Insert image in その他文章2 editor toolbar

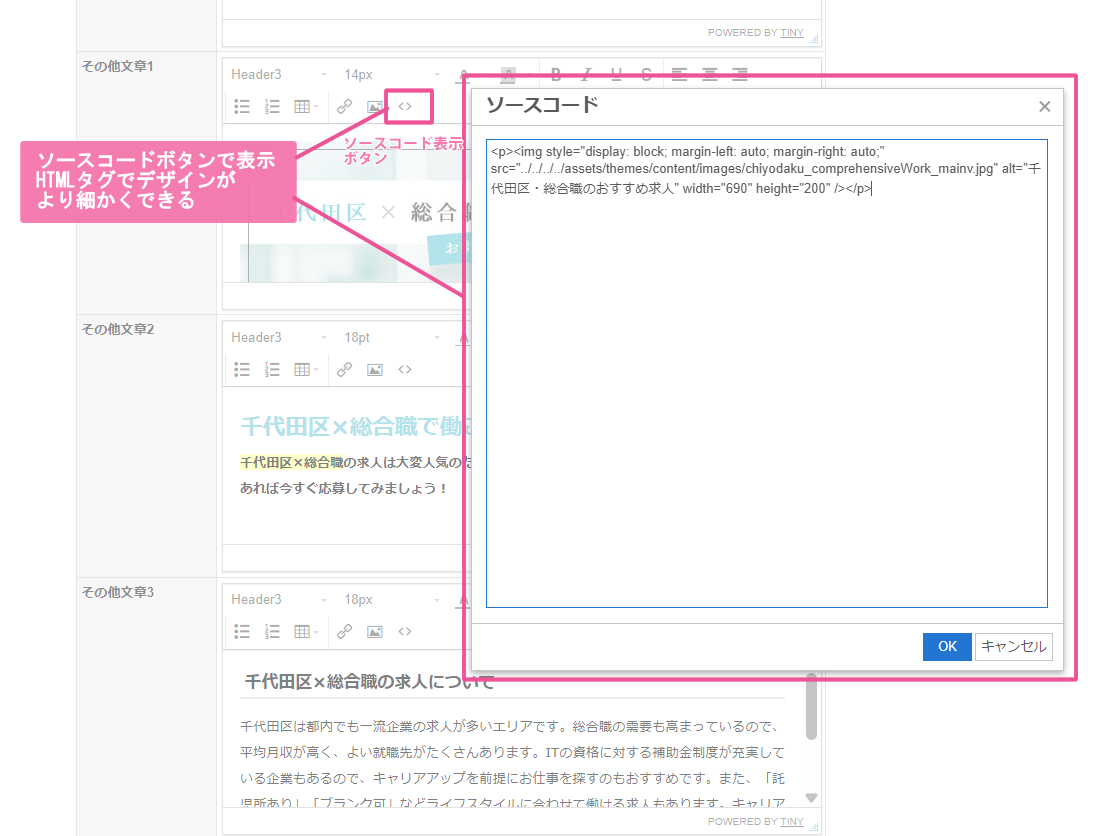(x=375, y=369)
